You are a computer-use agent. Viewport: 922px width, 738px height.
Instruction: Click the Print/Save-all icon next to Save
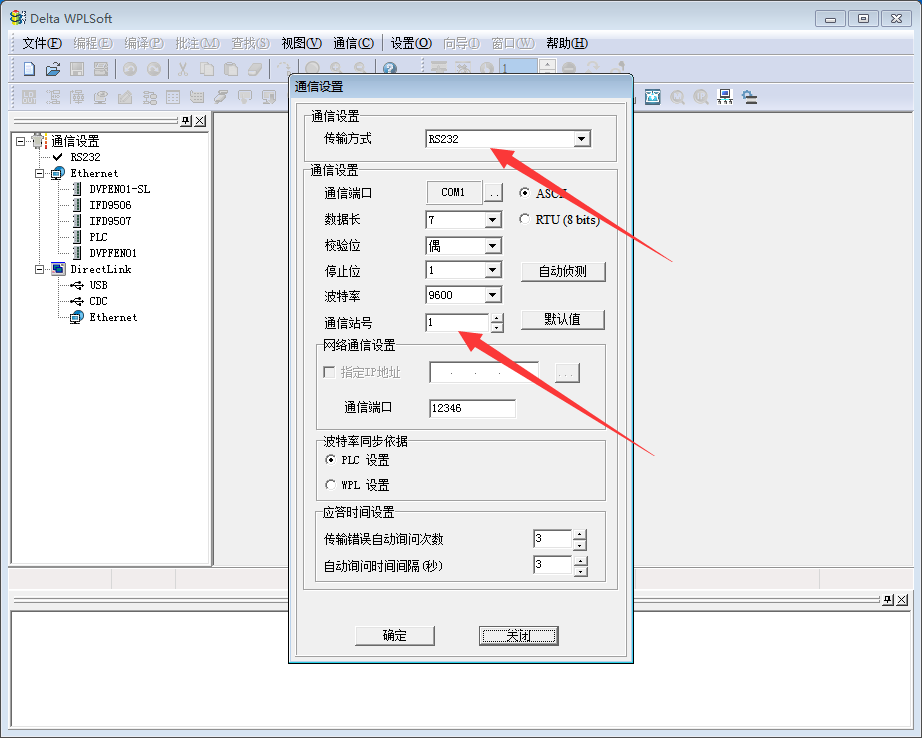(x=101, y=69)
